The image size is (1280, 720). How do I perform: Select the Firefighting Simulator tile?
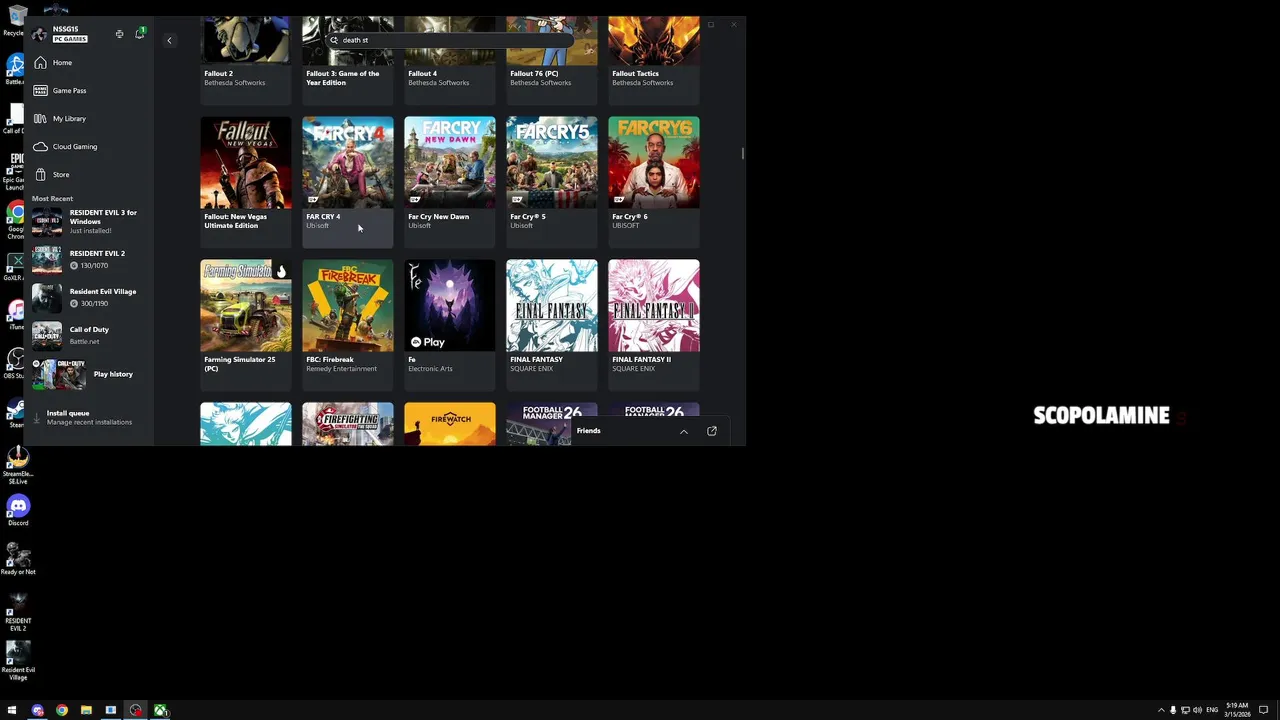coord(348,424)
